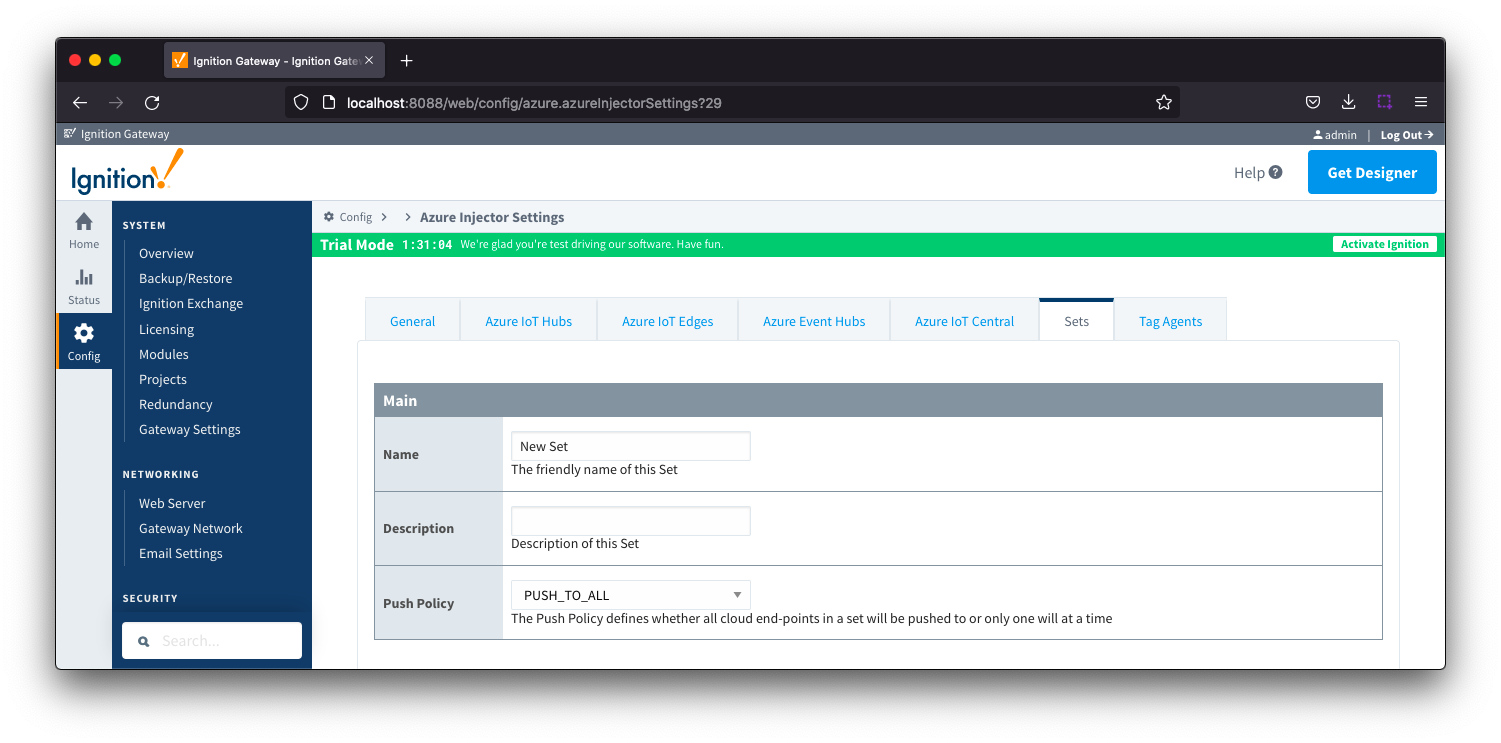This screenshot has height=743, width=1501.
Task: Open the Status section icon
Action: pos(84,278)
